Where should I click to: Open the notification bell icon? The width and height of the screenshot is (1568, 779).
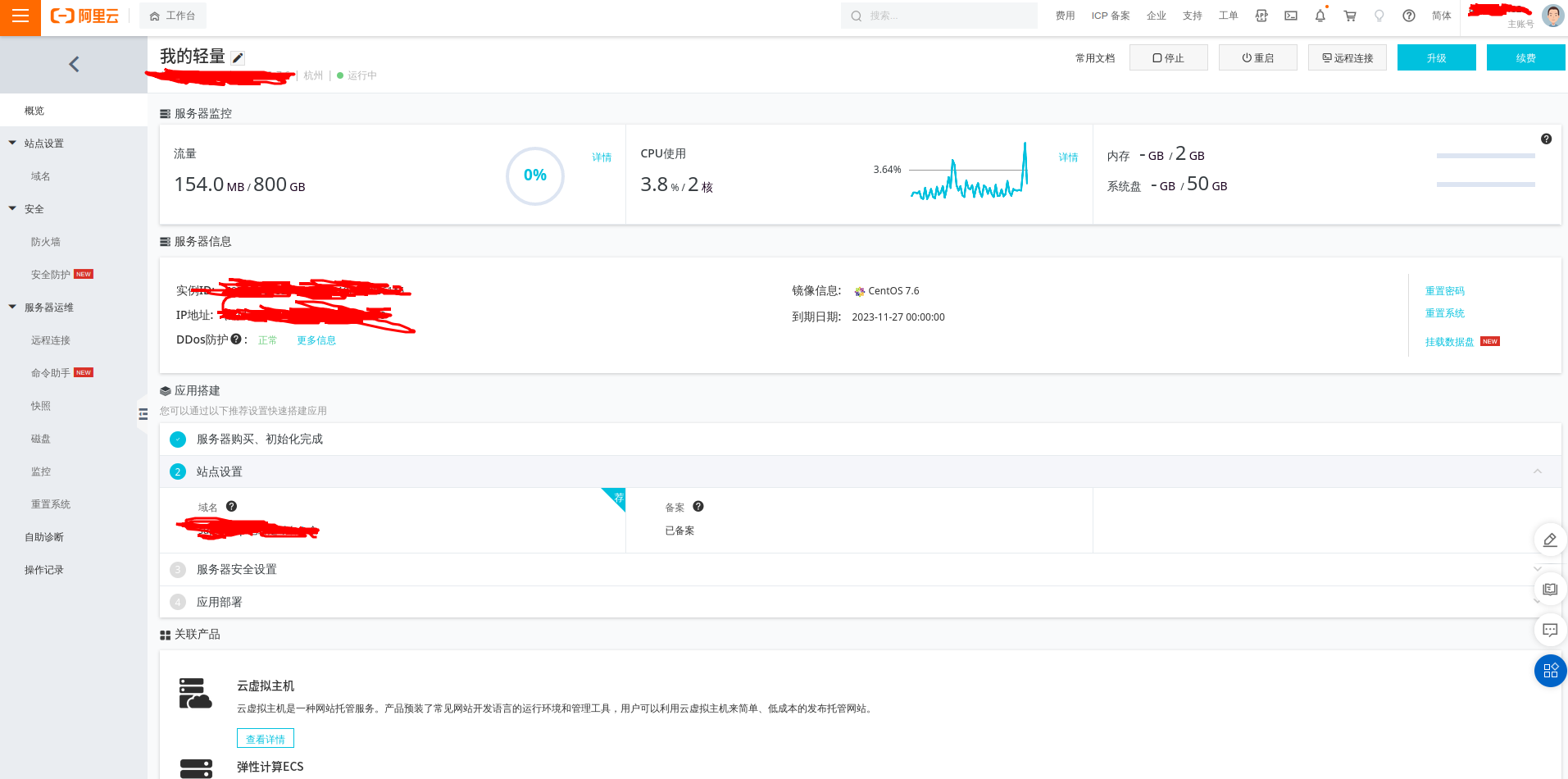(x=1320, y=16)
